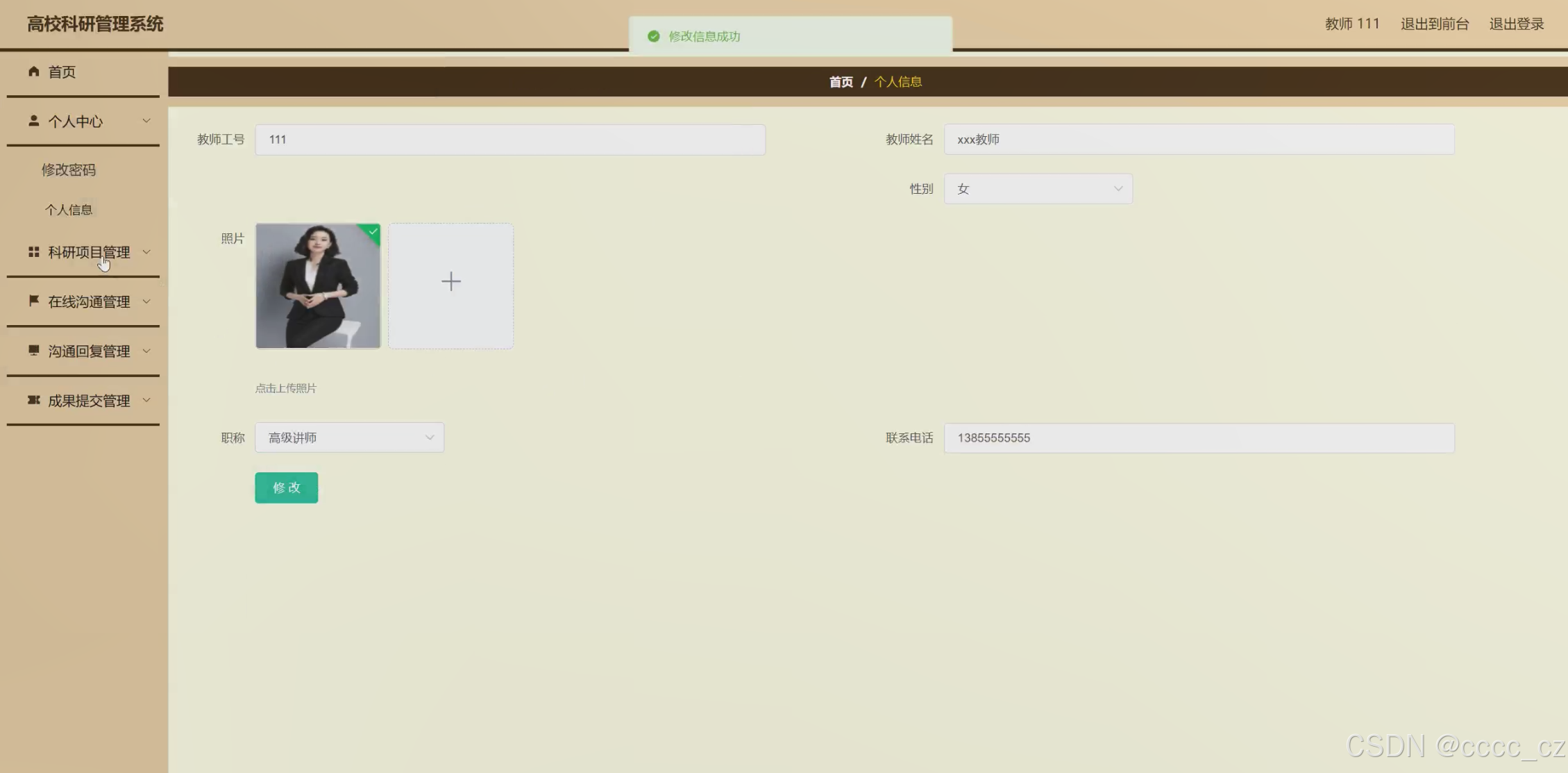Expand the 在线沟通管理 chevron
The height and width of the screenshot is (773, 1568).
[146, 301]
